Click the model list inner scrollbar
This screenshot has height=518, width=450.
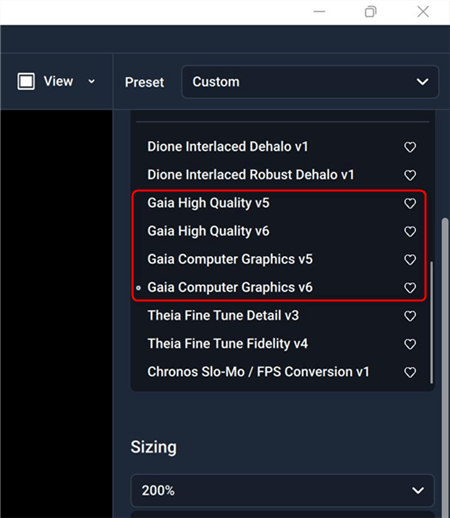[x=432, y=322]
